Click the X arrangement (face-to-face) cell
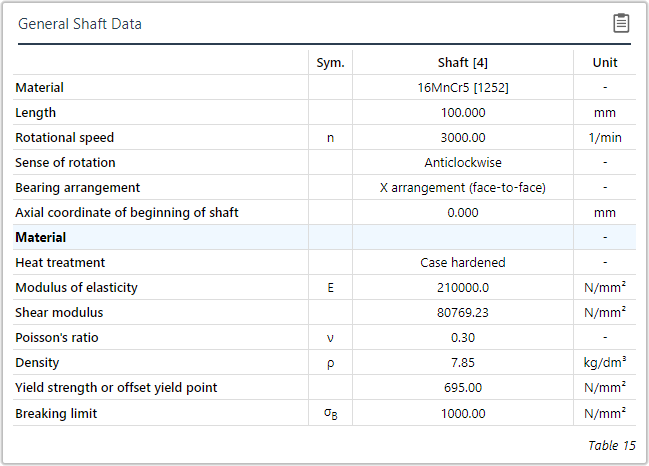This screenshot has height=466, width=649. click(x=463, y=188)
